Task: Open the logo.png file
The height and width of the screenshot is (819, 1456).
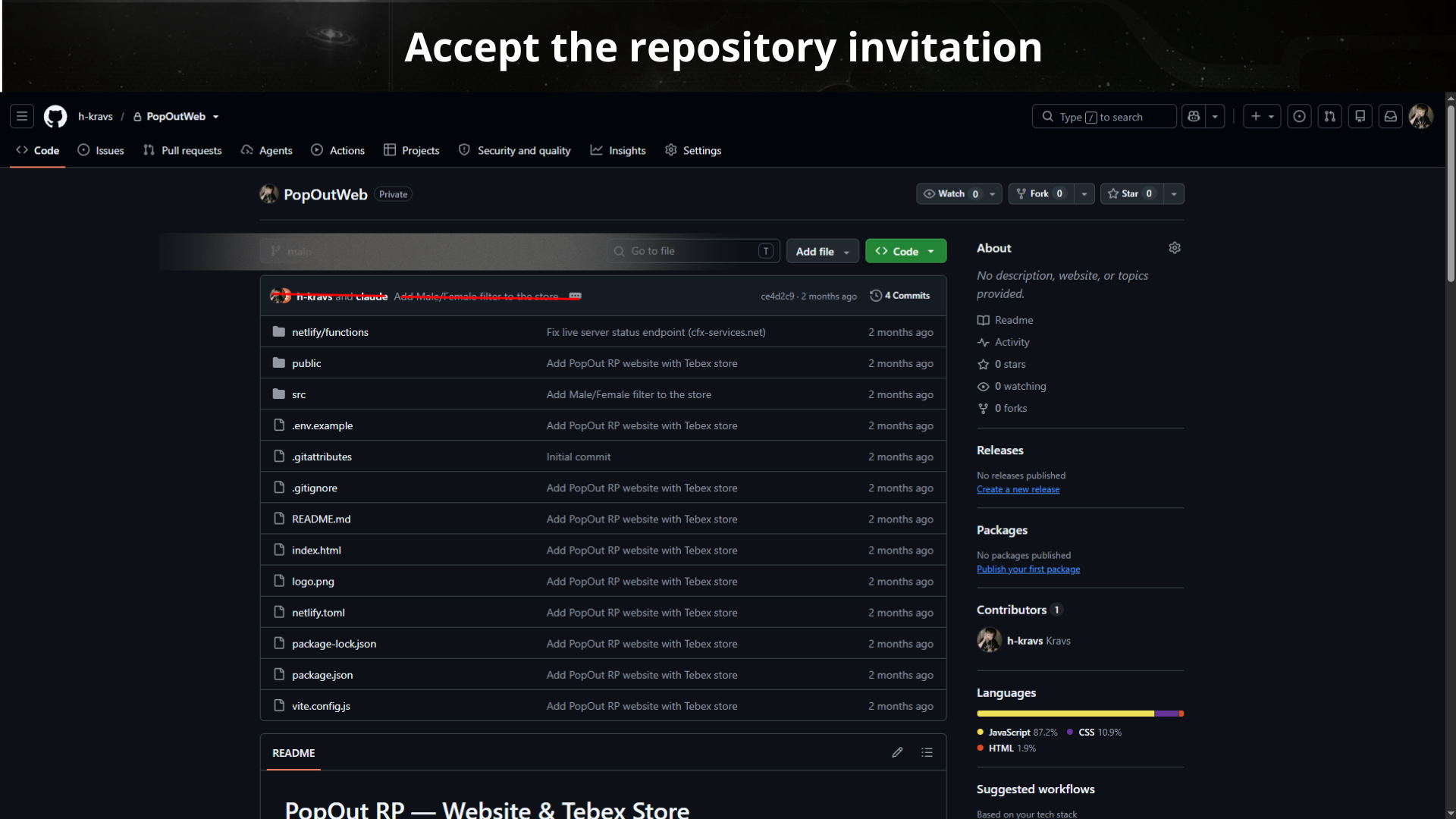Action: click(313, 581)
